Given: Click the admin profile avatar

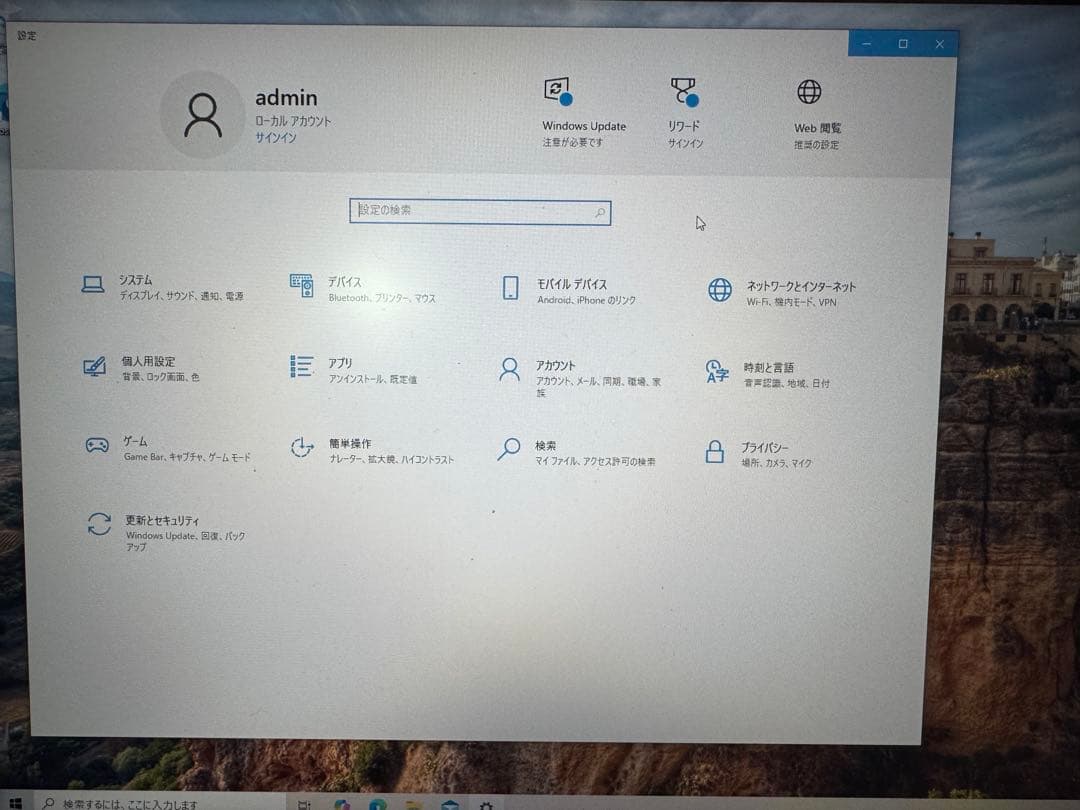Looking at the screenshot, I should point(203,114).
